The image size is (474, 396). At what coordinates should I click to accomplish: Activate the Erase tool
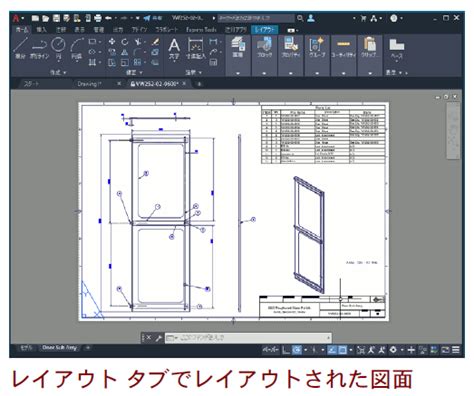point(155,41)
